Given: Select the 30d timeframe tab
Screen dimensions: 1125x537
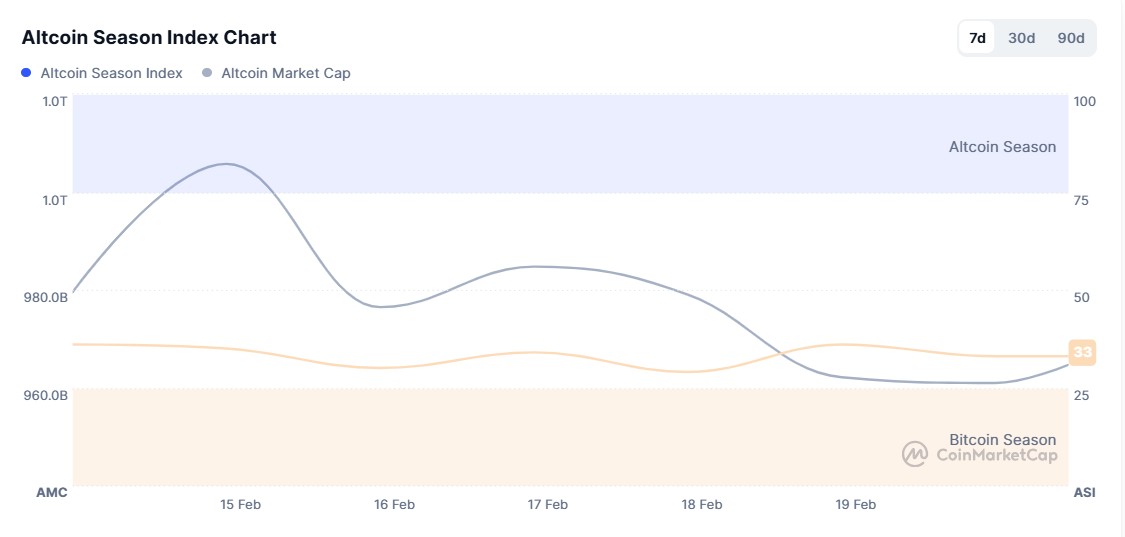Looking at the screenshot, I should pyautogui.click(x=1021, y=38).
